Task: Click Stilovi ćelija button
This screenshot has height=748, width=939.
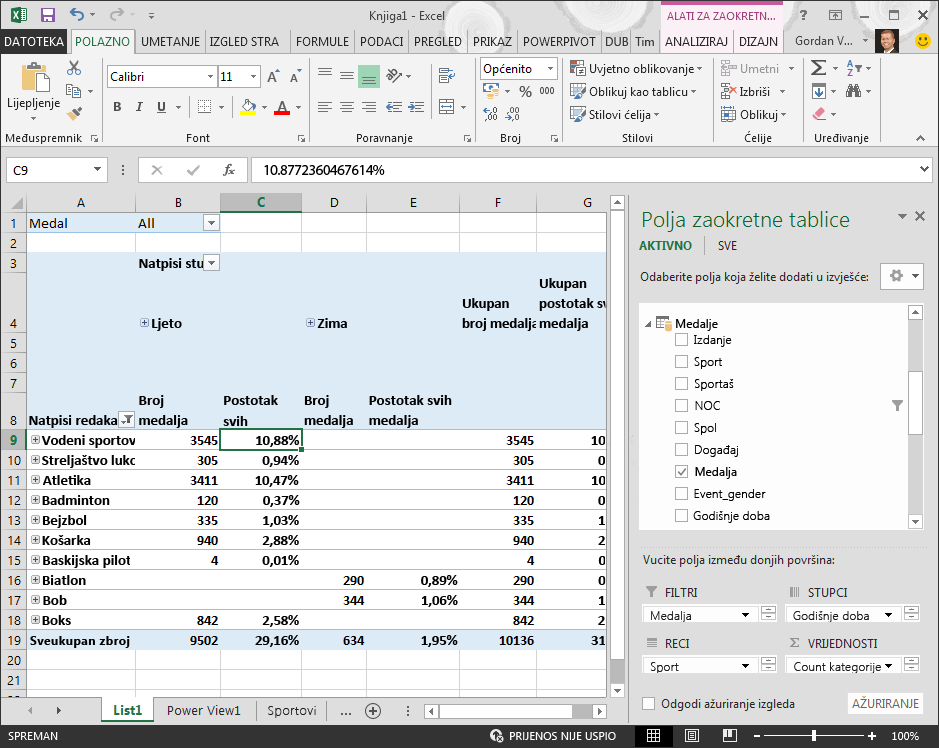Action: point(615,114)
